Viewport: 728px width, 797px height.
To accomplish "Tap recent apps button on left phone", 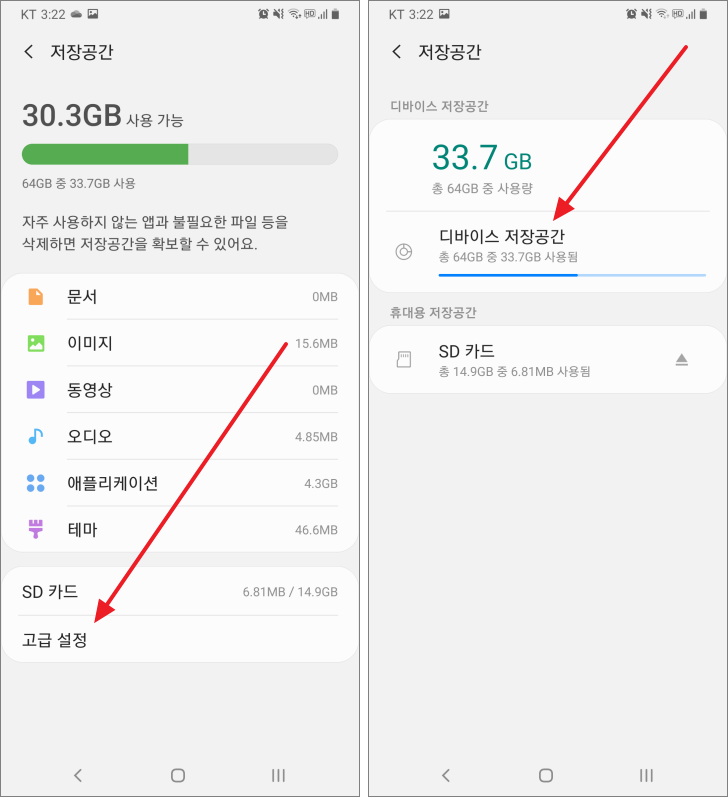I will (278, 775).
